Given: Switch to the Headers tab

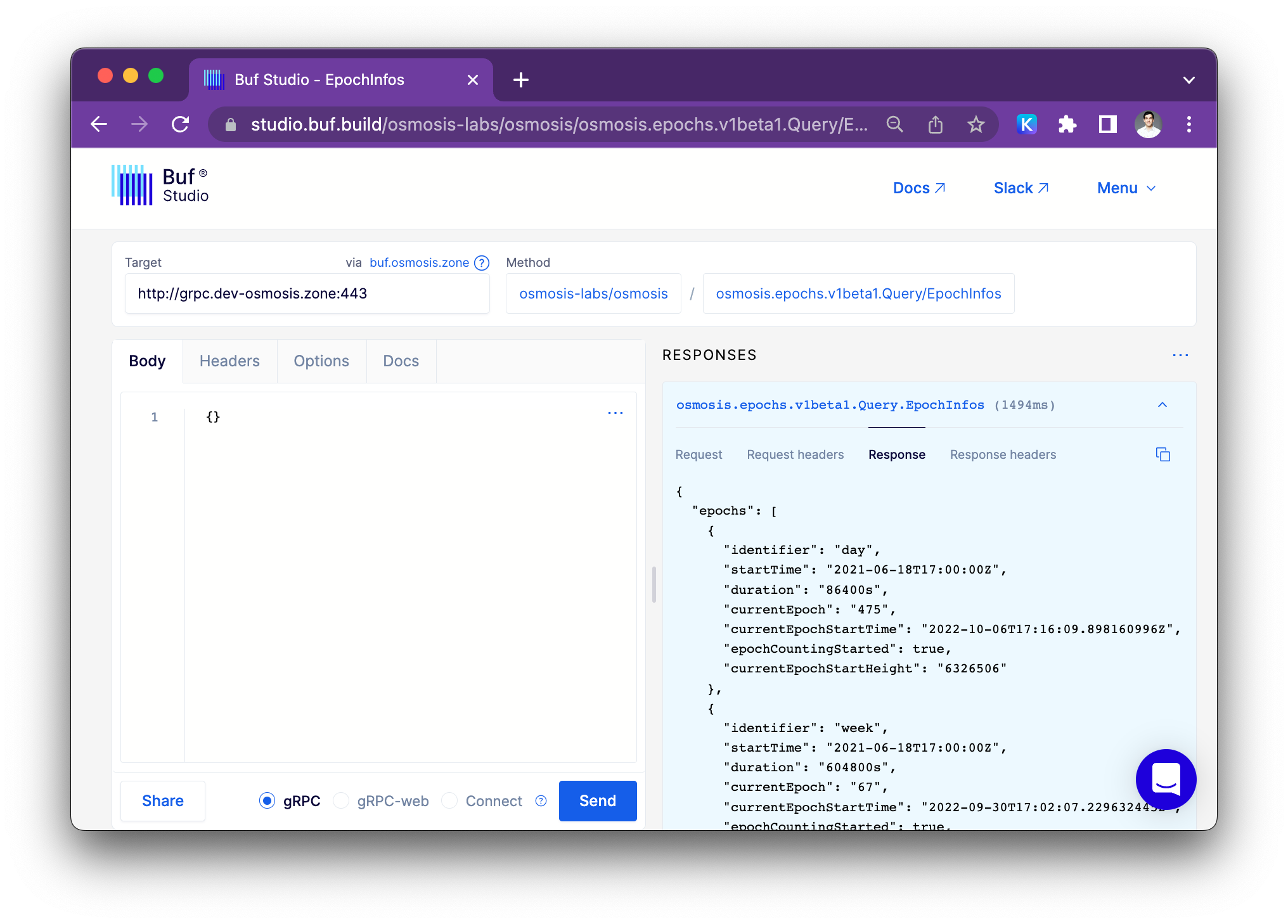Looking at the screenshot, I should (x=229, y=361).
